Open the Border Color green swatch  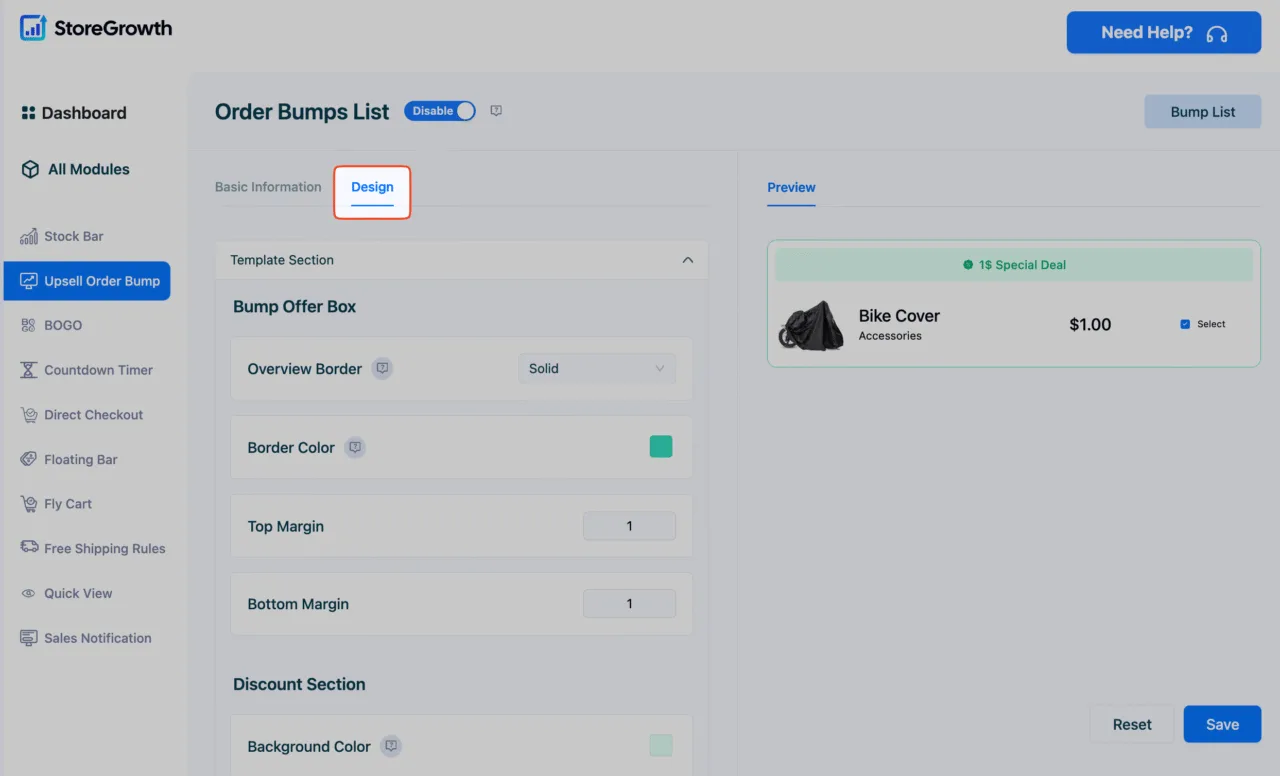click(x=661, y=447)
